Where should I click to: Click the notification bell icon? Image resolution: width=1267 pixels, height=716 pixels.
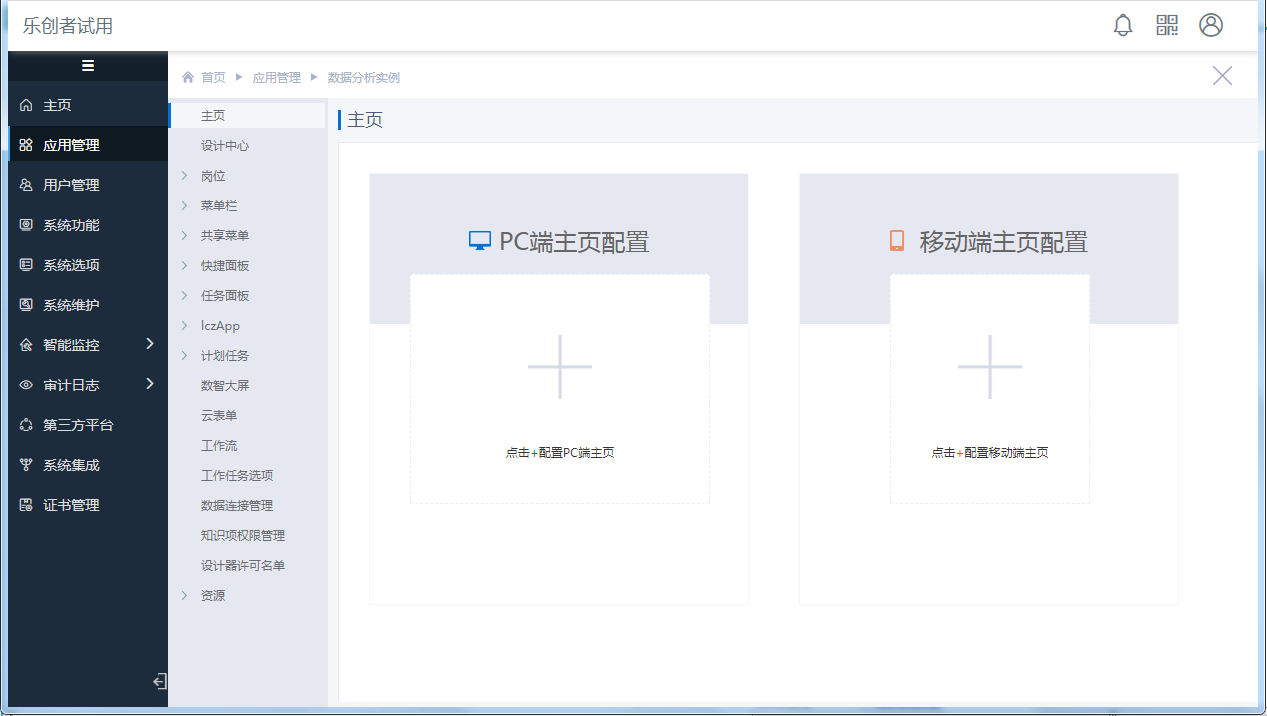[x=1123, y=25]
